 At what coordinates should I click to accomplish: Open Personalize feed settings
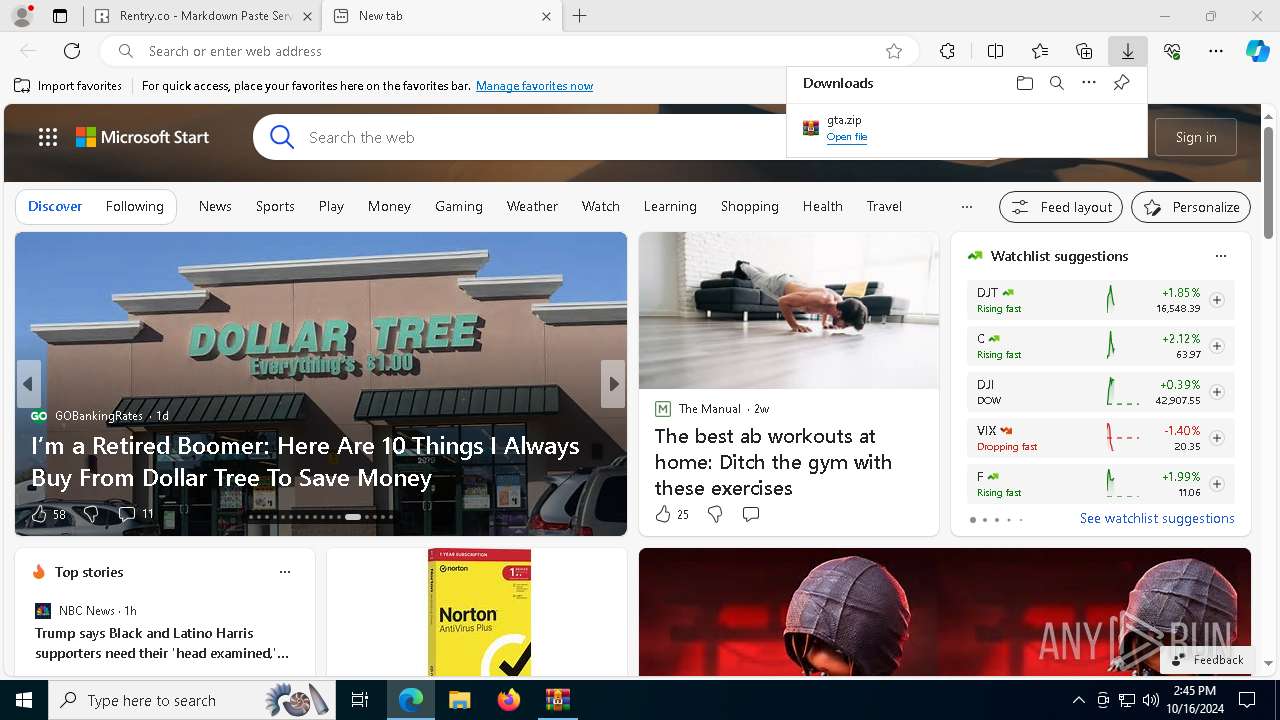[1191, 207]
